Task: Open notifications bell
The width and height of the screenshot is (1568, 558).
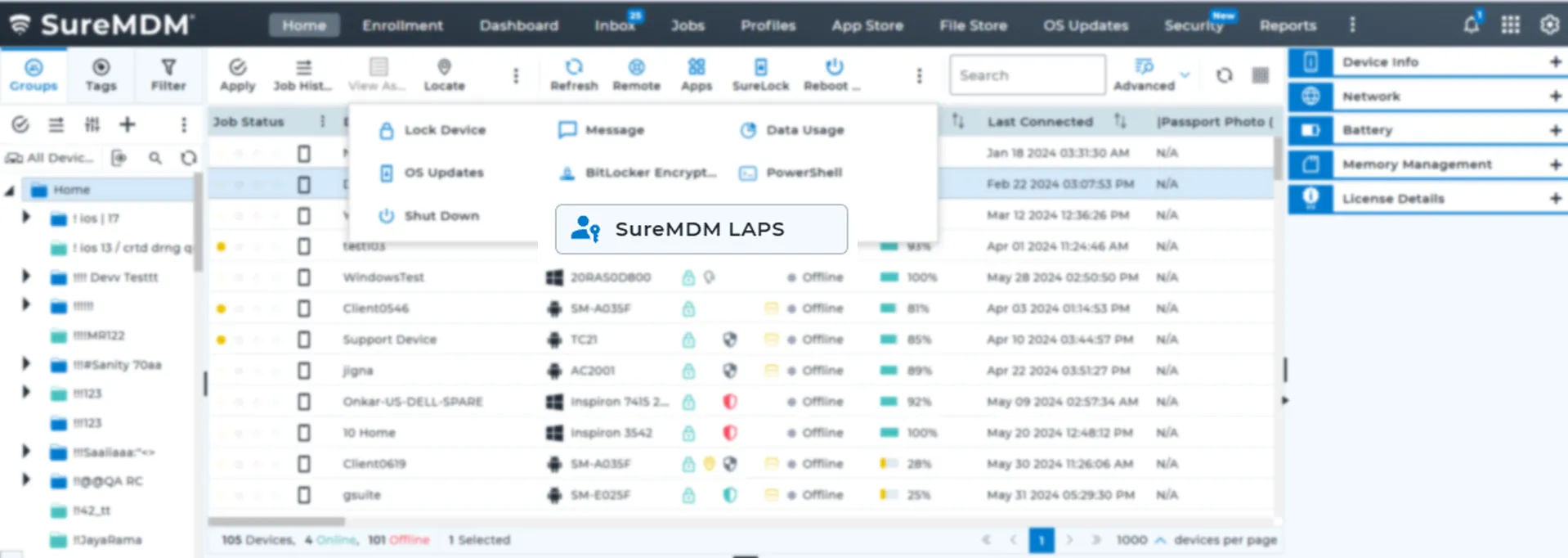Action: pyautogui.click(x=1472, y=25)
